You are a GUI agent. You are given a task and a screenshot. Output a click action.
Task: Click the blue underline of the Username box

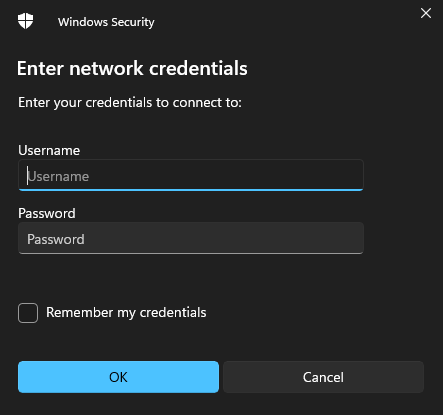[191, 190]
